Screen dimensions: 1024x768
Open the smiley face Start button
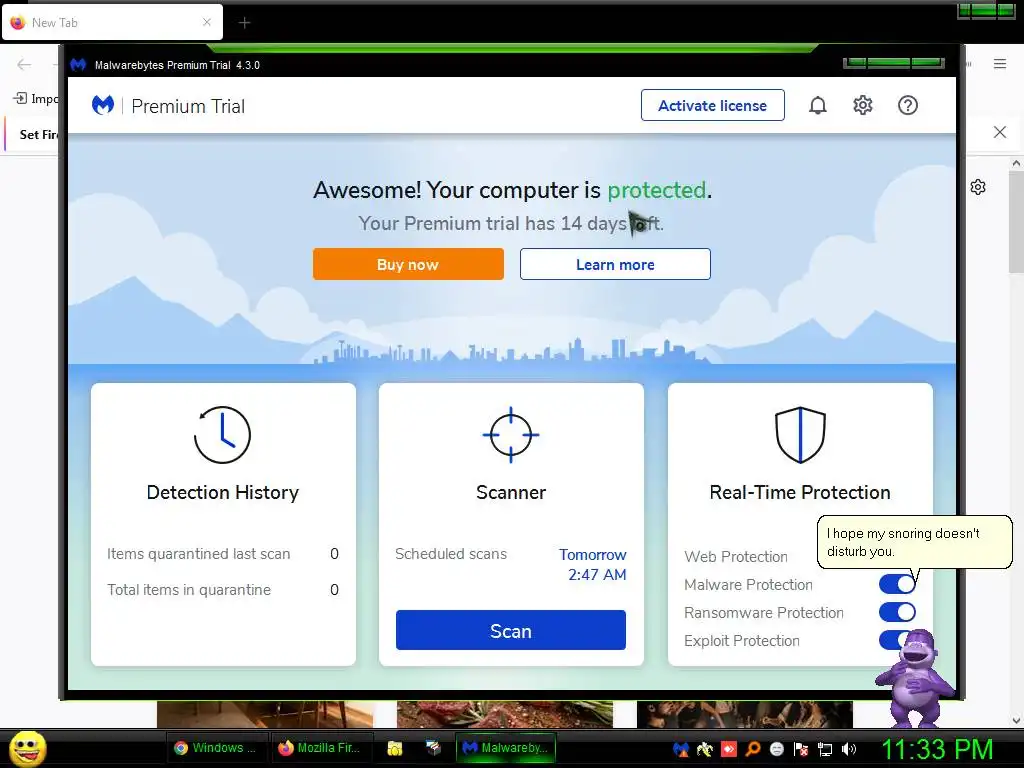coord(27,748)
